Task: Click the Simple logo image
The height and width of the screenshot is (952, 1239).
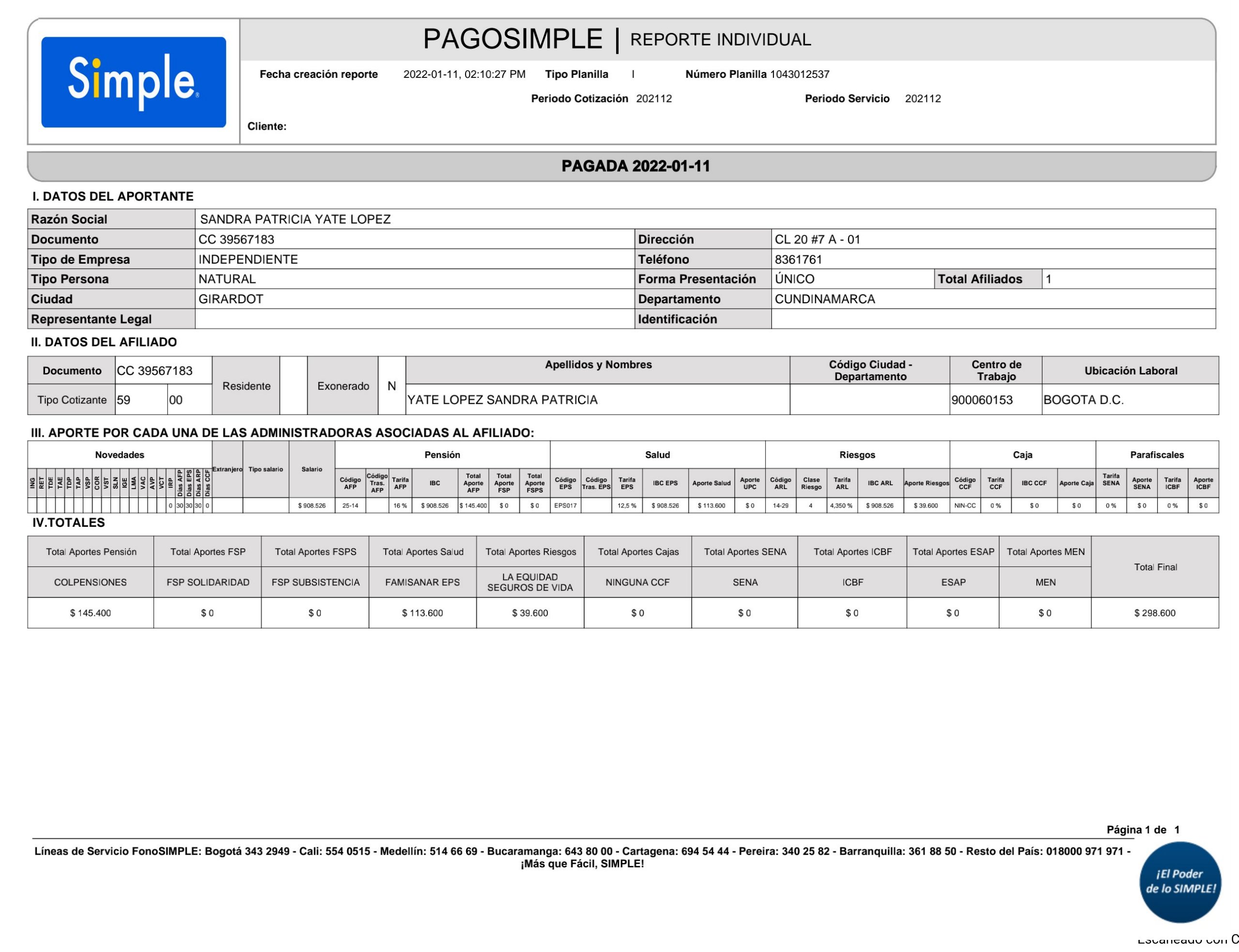Action: coord(133,82)
